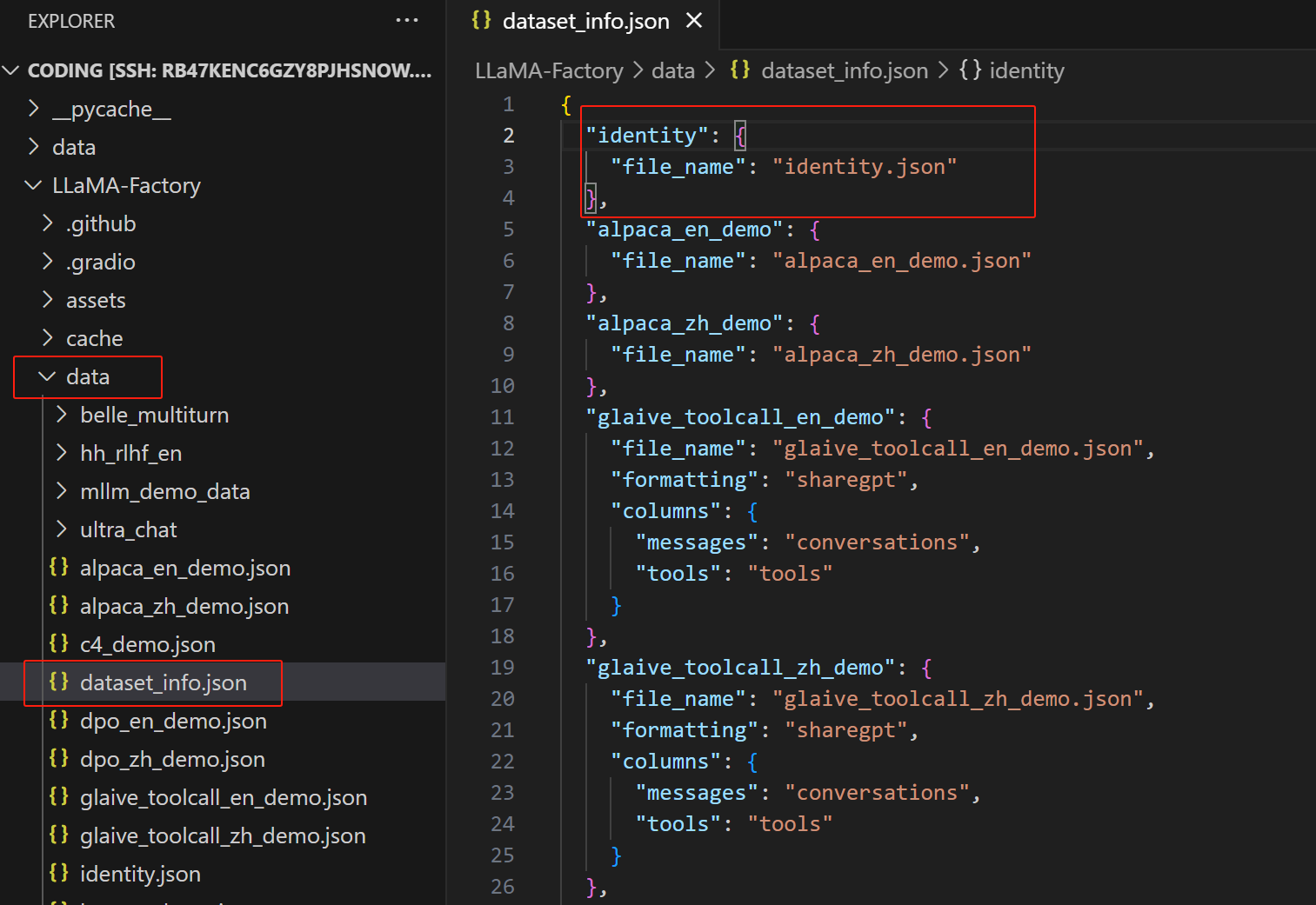
Task: Open glaive_toolcall_en_demo.json in the explorer
Action: pyautogui.click(x=224, y=797)
